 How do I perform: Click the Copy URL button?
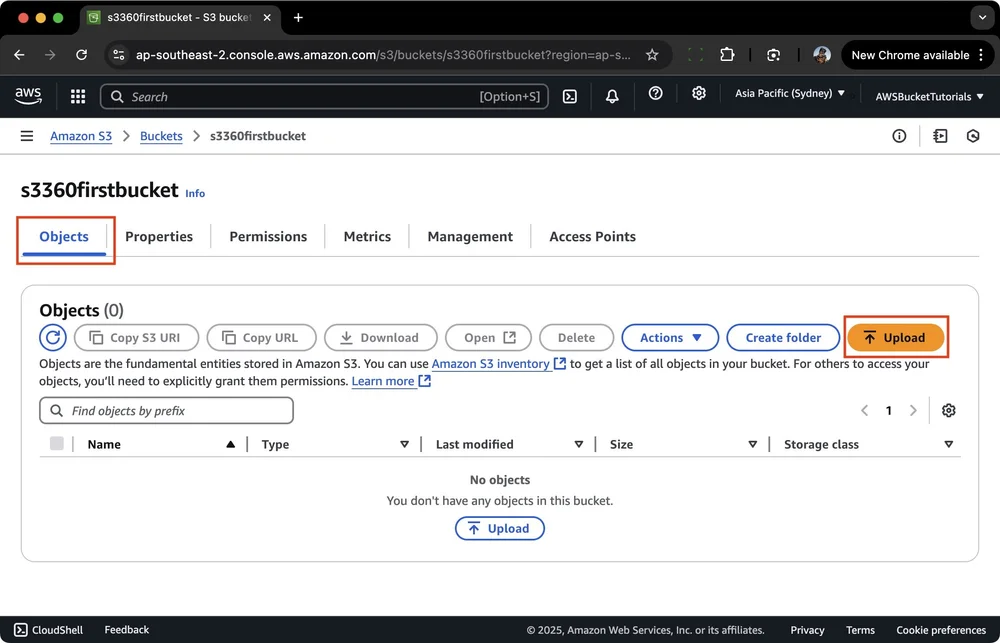tap(261, 337)
